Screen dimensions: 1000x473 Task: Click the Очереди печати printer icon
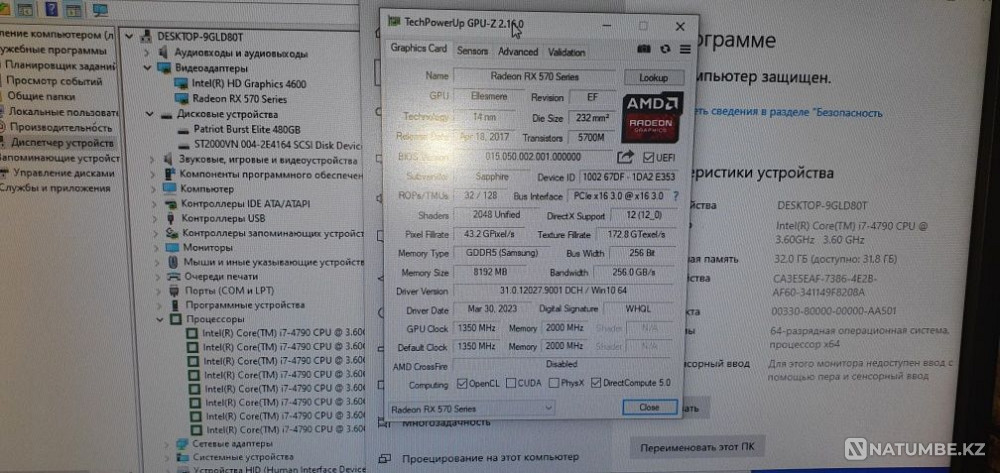(173, 277)
